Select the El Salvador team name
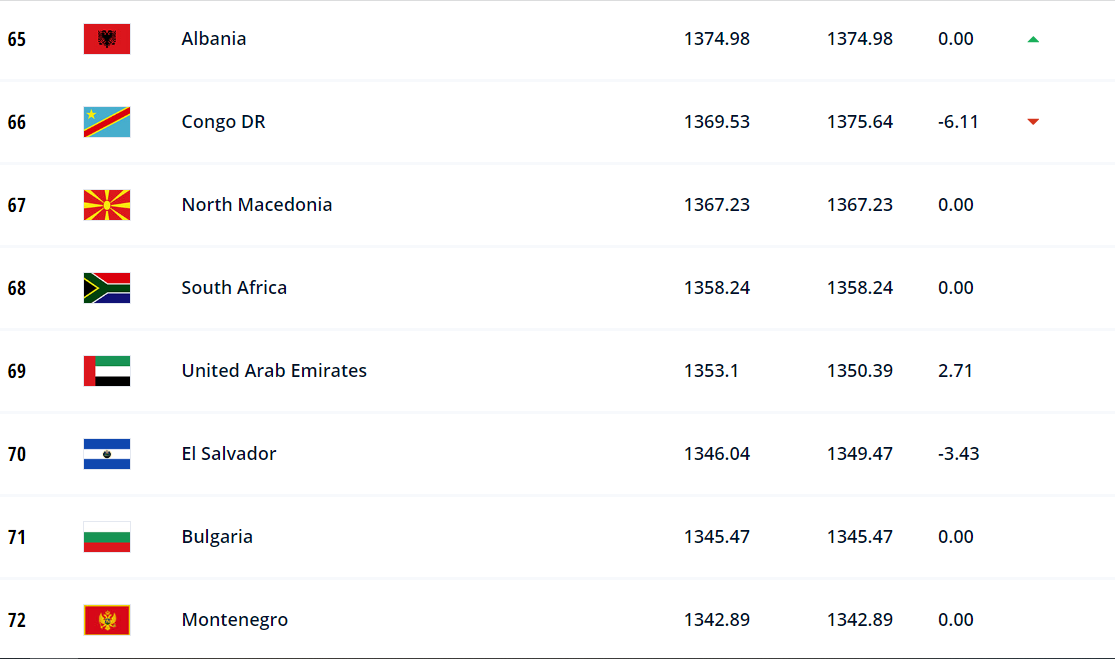 pyautogui.click(x=228, y=454)
